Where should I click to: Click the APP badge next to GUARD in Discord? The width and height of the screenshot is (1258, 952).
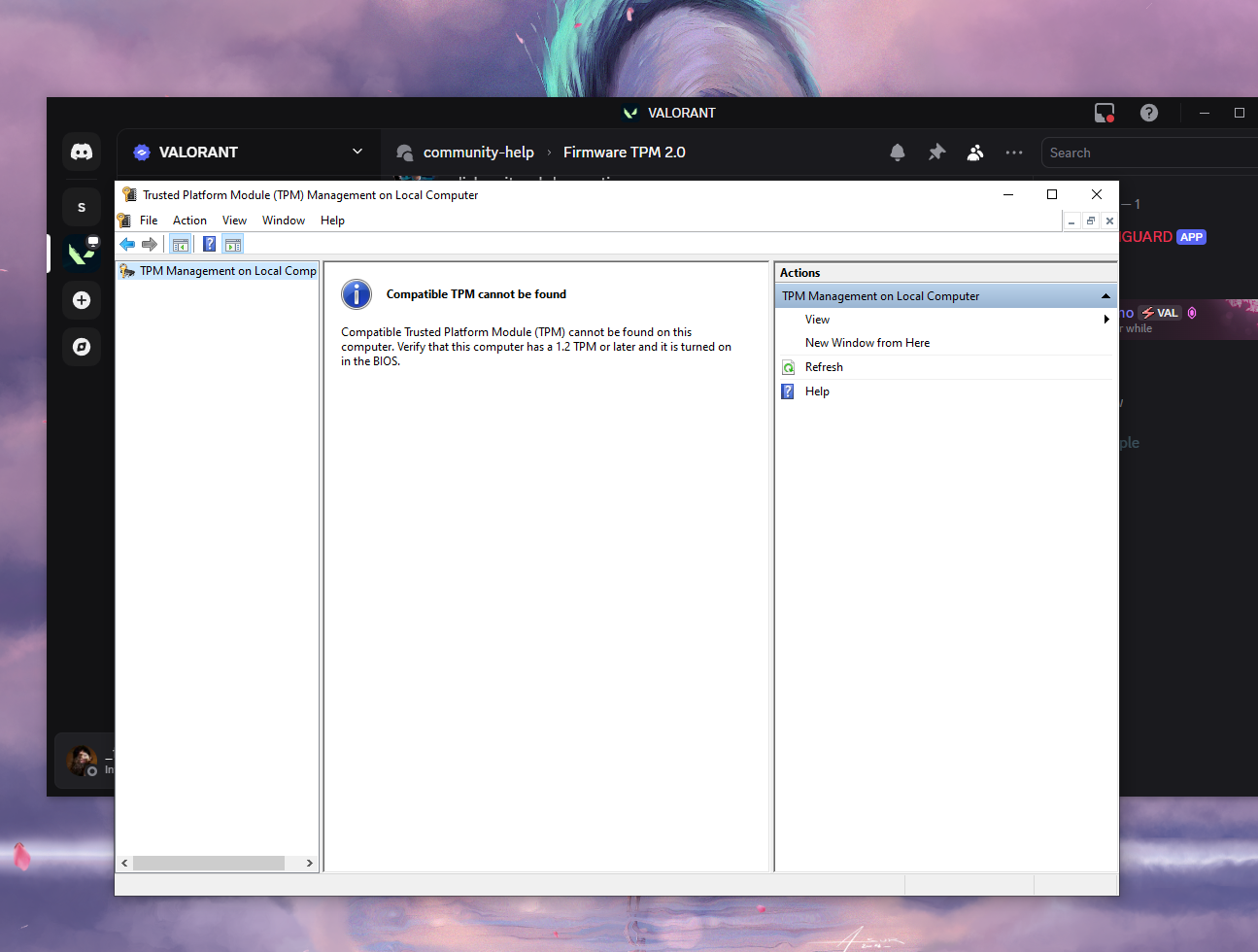tap(1191, 237)
